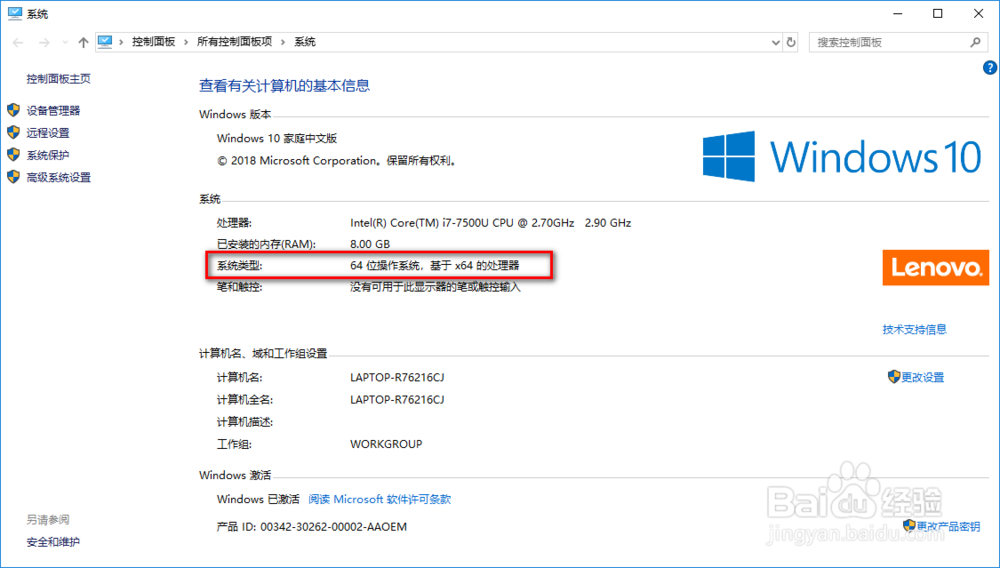The height and width of the screenshot is (568, 1000).
Task: Close the 系统 window
Action: click(978, 13)
